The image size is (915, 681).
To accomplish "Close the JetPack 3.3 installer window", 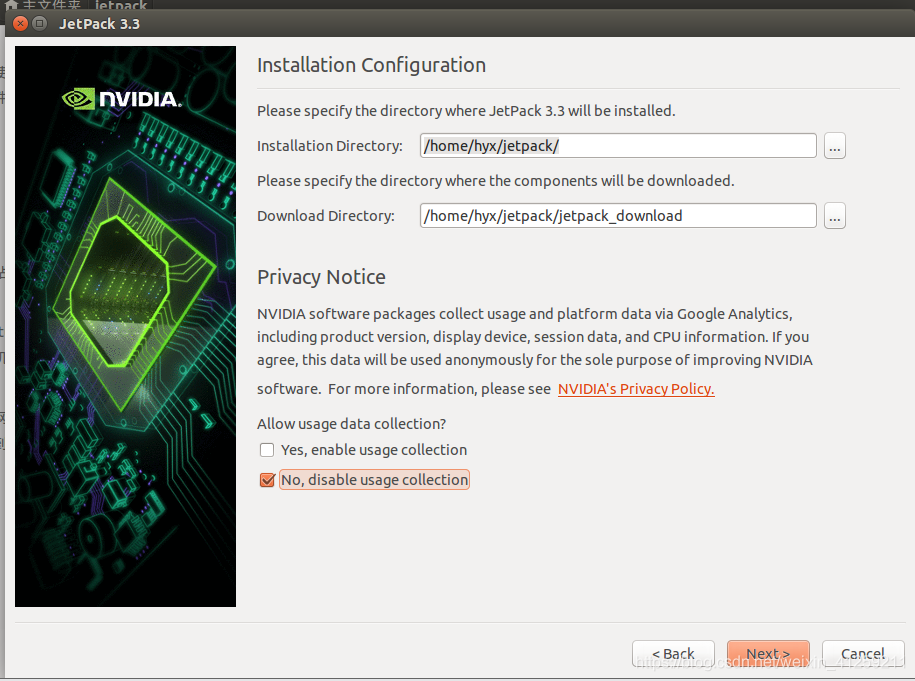I will pos(20,23).
